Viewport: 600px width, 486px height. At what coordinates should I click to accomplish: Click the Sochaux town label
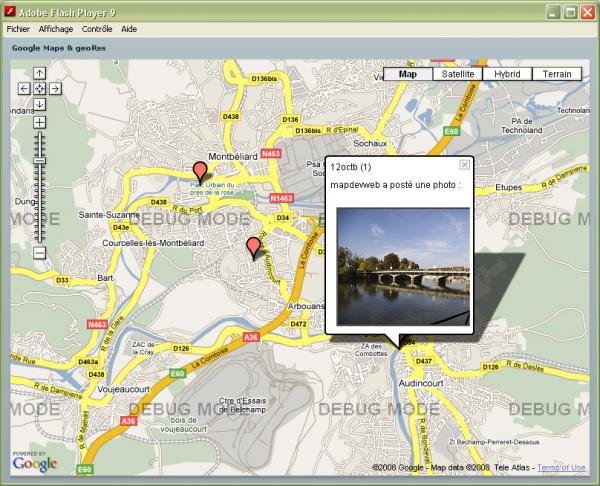370,144
